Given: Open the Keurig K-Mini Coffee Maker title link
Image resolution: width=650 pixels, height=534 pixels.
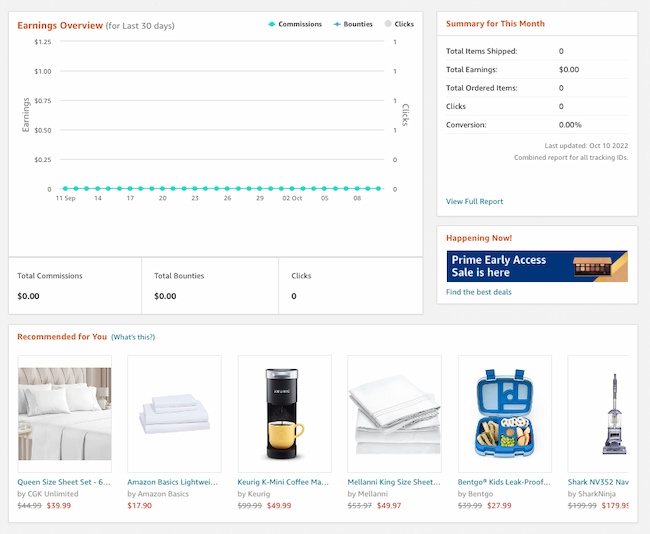Looking at the screenshot, I should (x=283, y=482).
